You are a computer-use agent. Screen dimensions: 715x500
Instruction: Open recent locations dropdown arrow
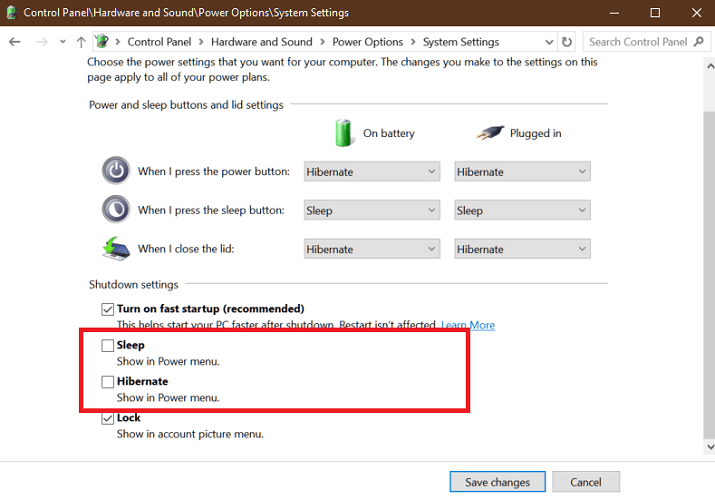(x=62, y=42)
